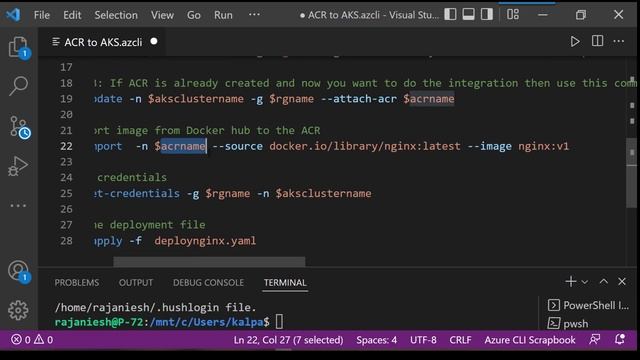
Task: Open the Edit menu
Action: coord(72,15)
